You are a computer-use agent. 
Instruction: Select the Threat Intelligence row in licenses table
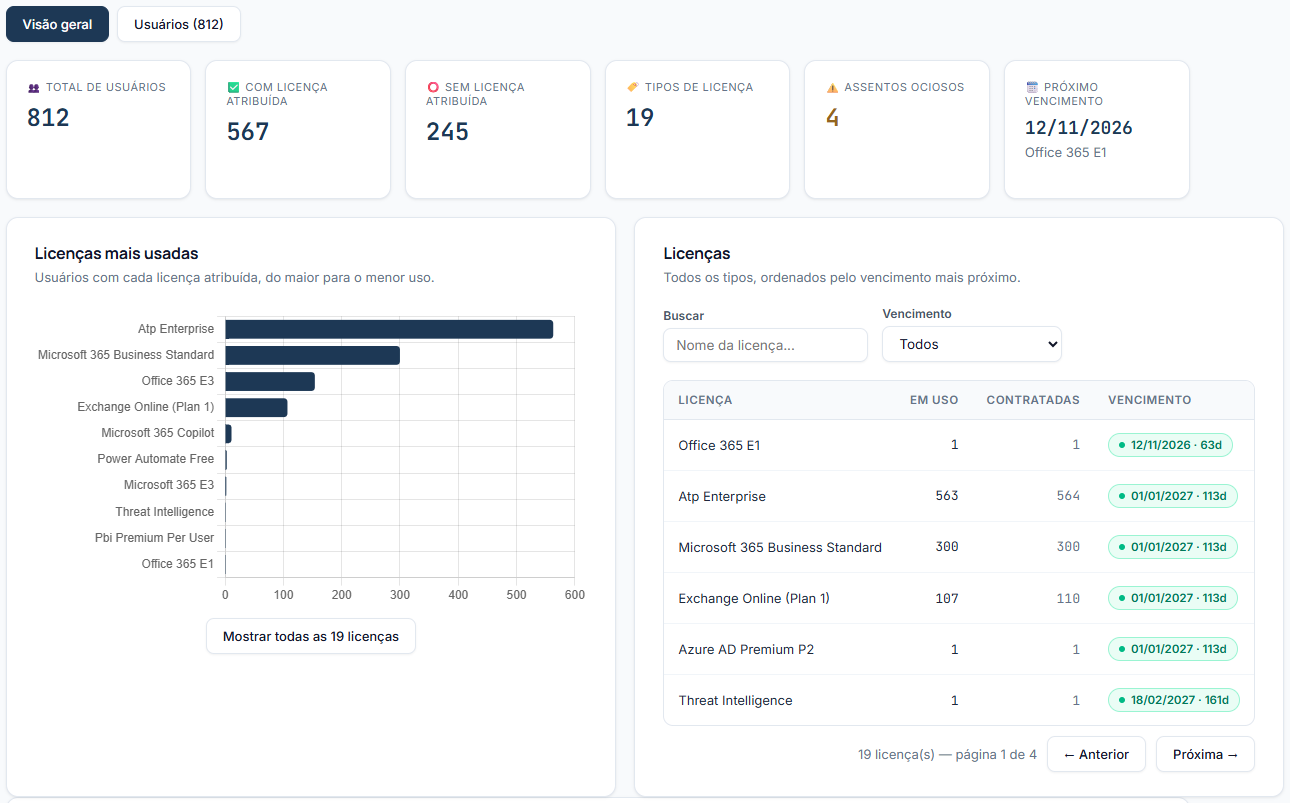pyautogui.click(x=959, y=700)
